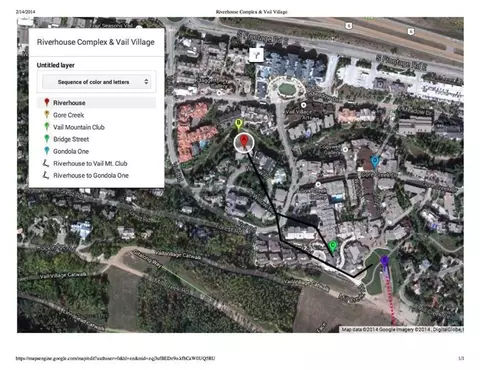The image size is (480, 370).
Task: Click the blue Gondola One pin in legend
Action: tap(47, 151)
